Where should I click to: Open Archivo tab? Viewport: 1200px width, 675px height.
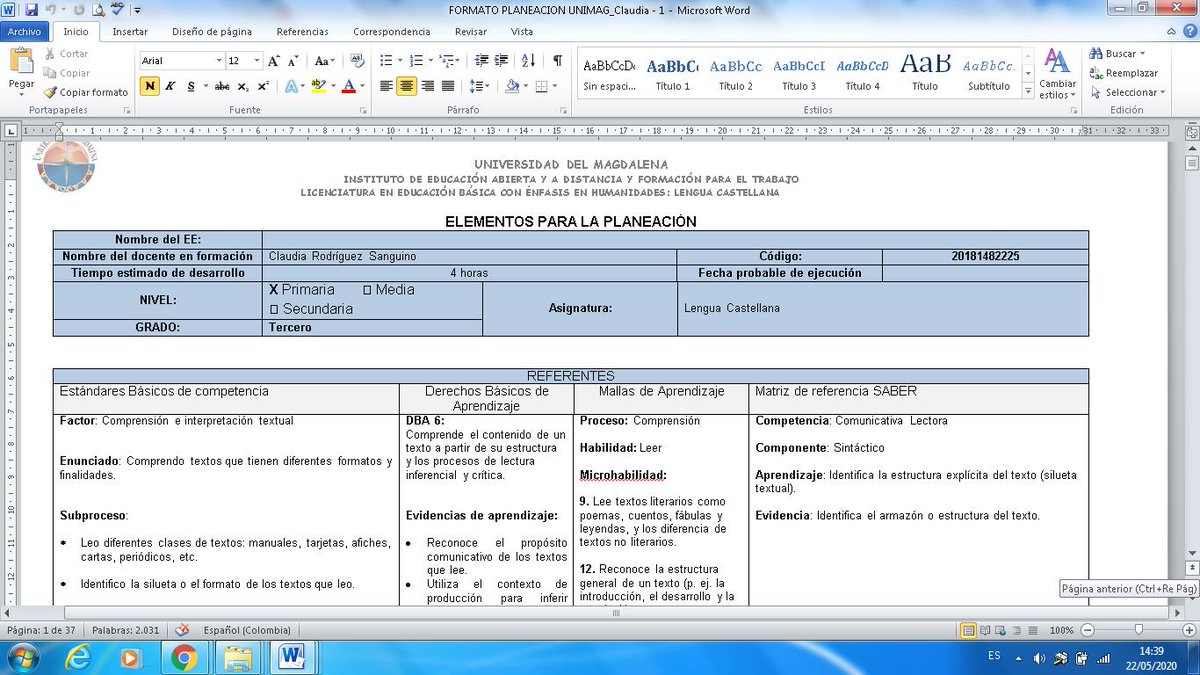click(23, 31)
